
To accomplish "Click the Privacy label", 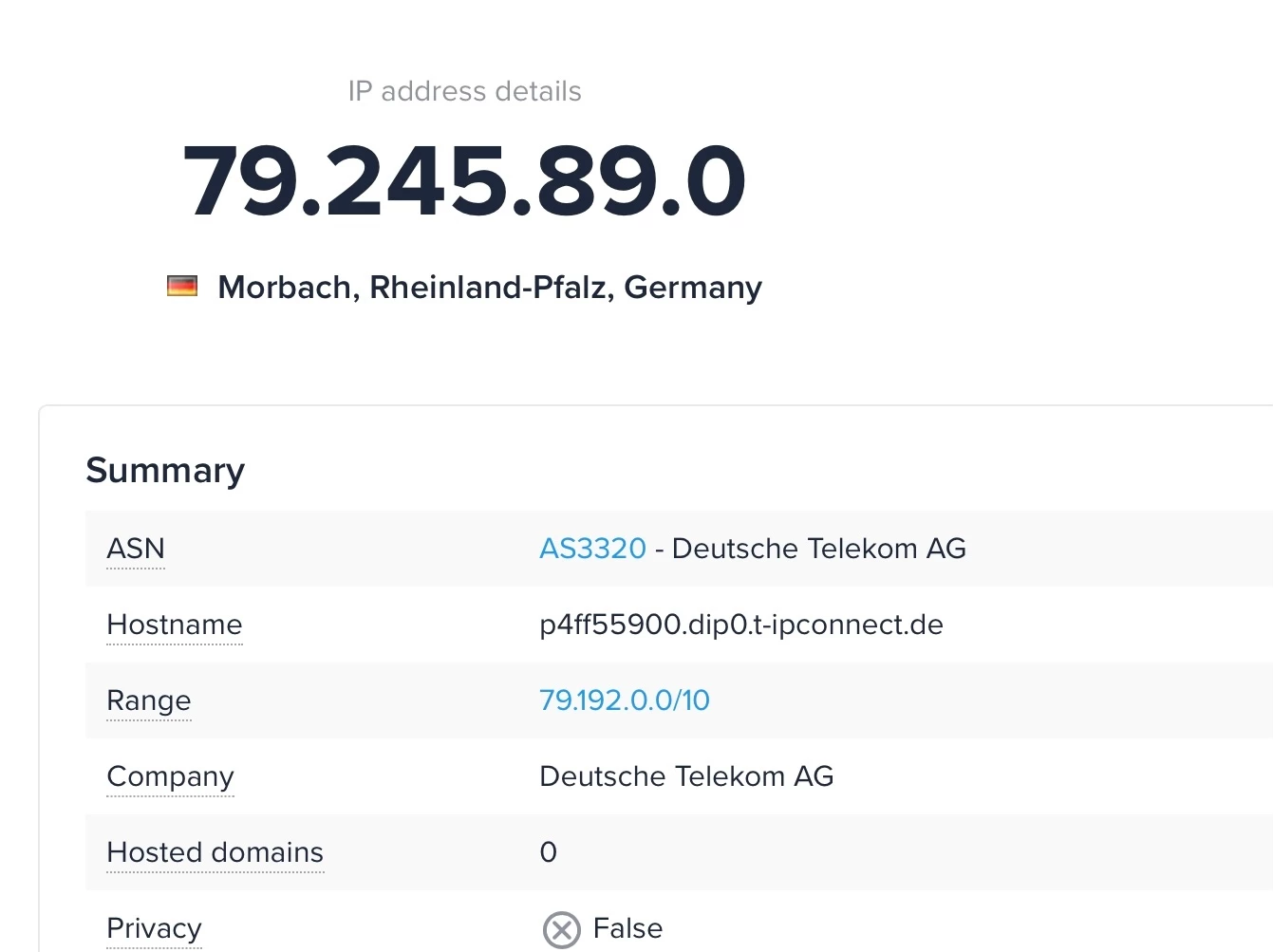I will click(155, 928).
